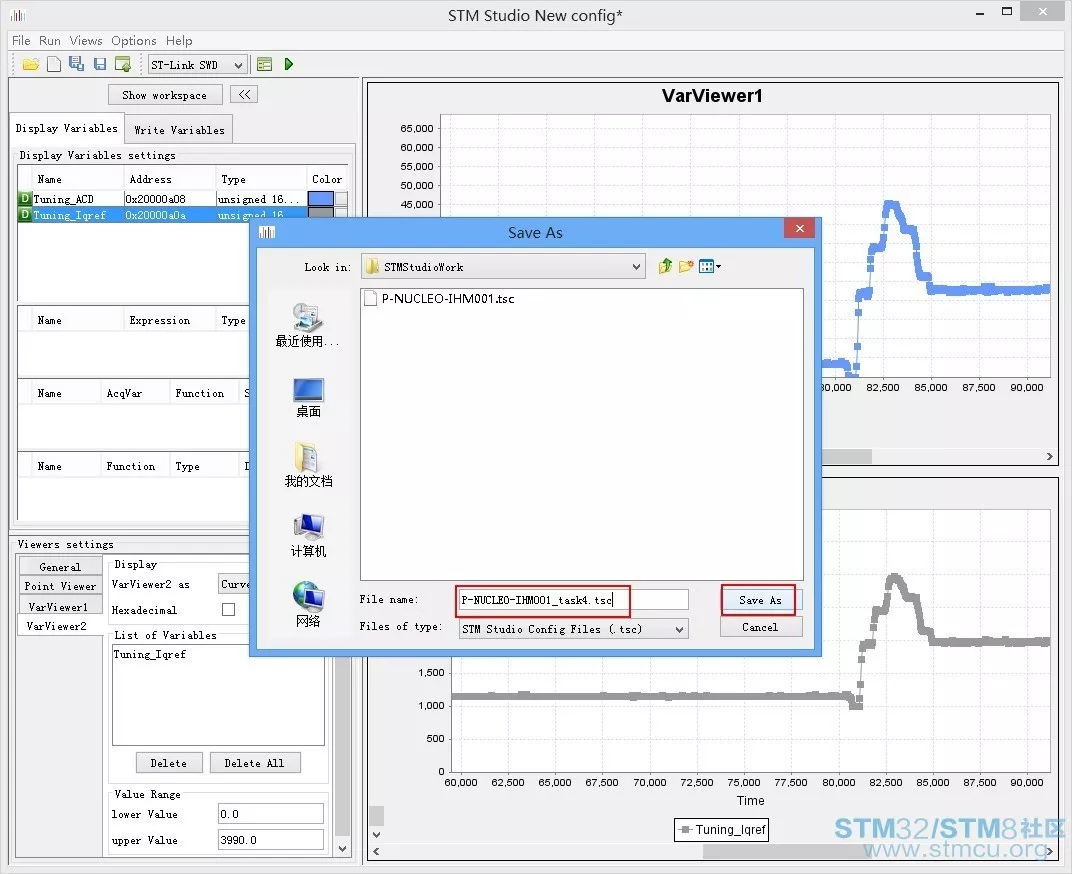The width and height of the screenshot is (1072, 874).
Task: Click the Delete button under List of Variables
Action: 168,763
